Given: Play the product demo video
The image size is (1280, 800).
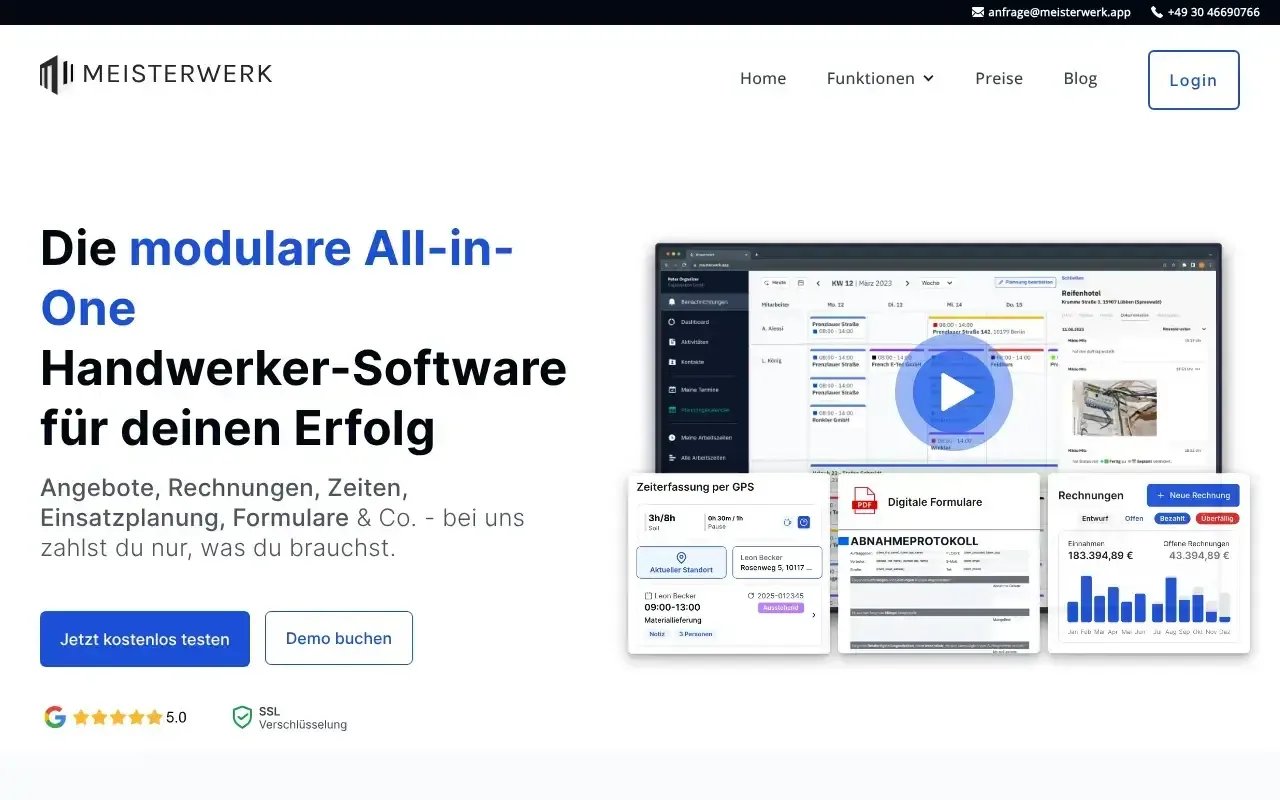Looking at the screenshot, I should [953, 392].
